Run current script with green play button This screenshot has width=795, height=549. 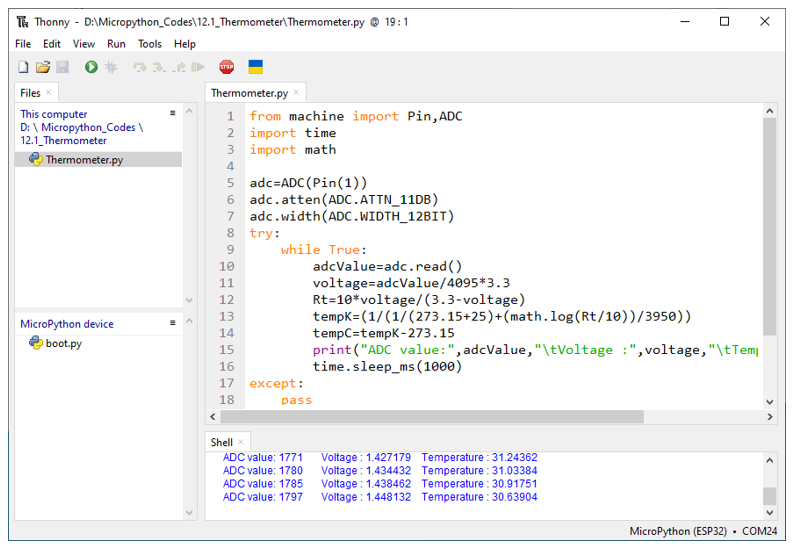[x=91, y=67]
